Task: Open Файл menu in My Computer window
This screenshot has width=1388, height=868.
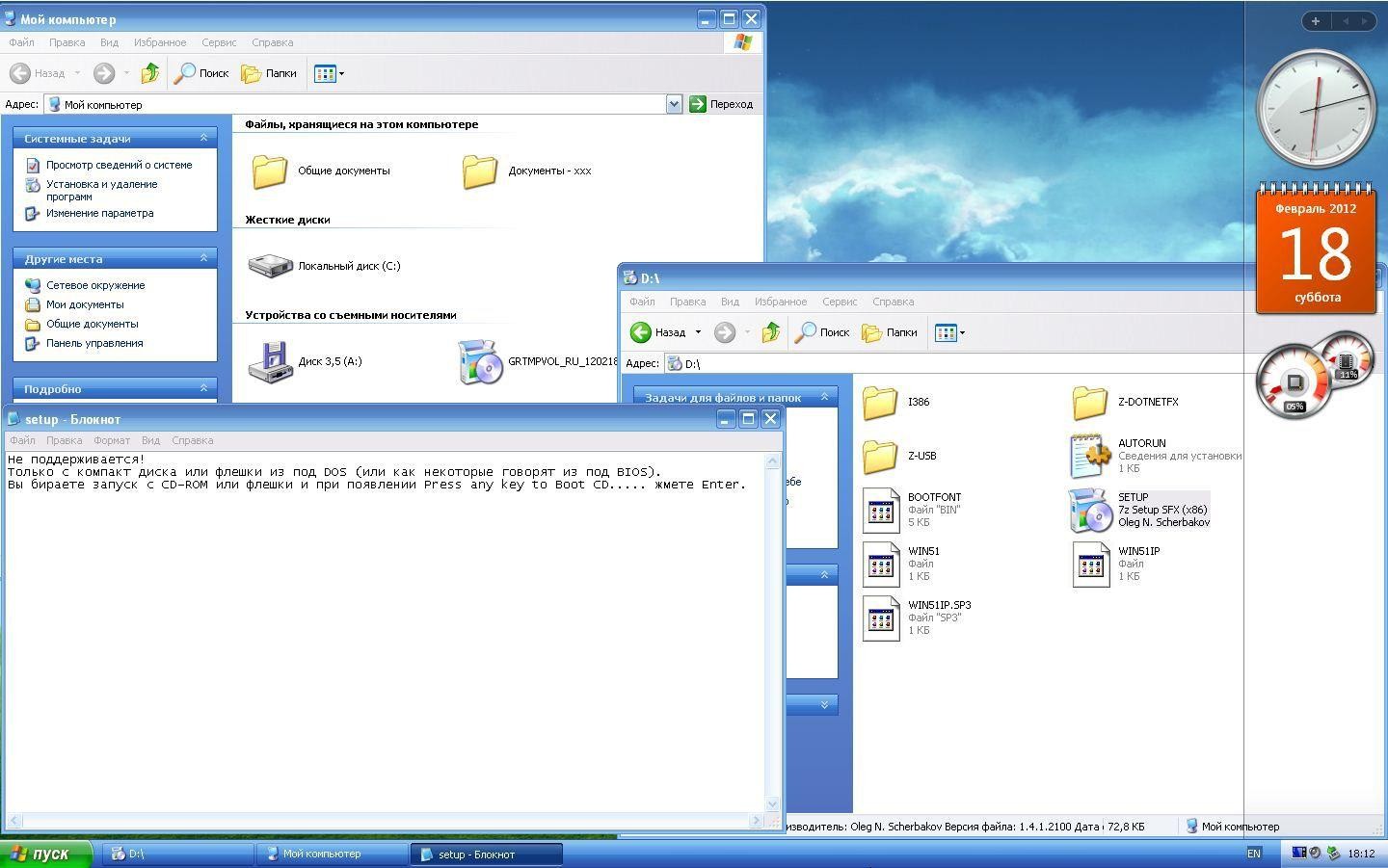Action: click(x=21, y=42)
